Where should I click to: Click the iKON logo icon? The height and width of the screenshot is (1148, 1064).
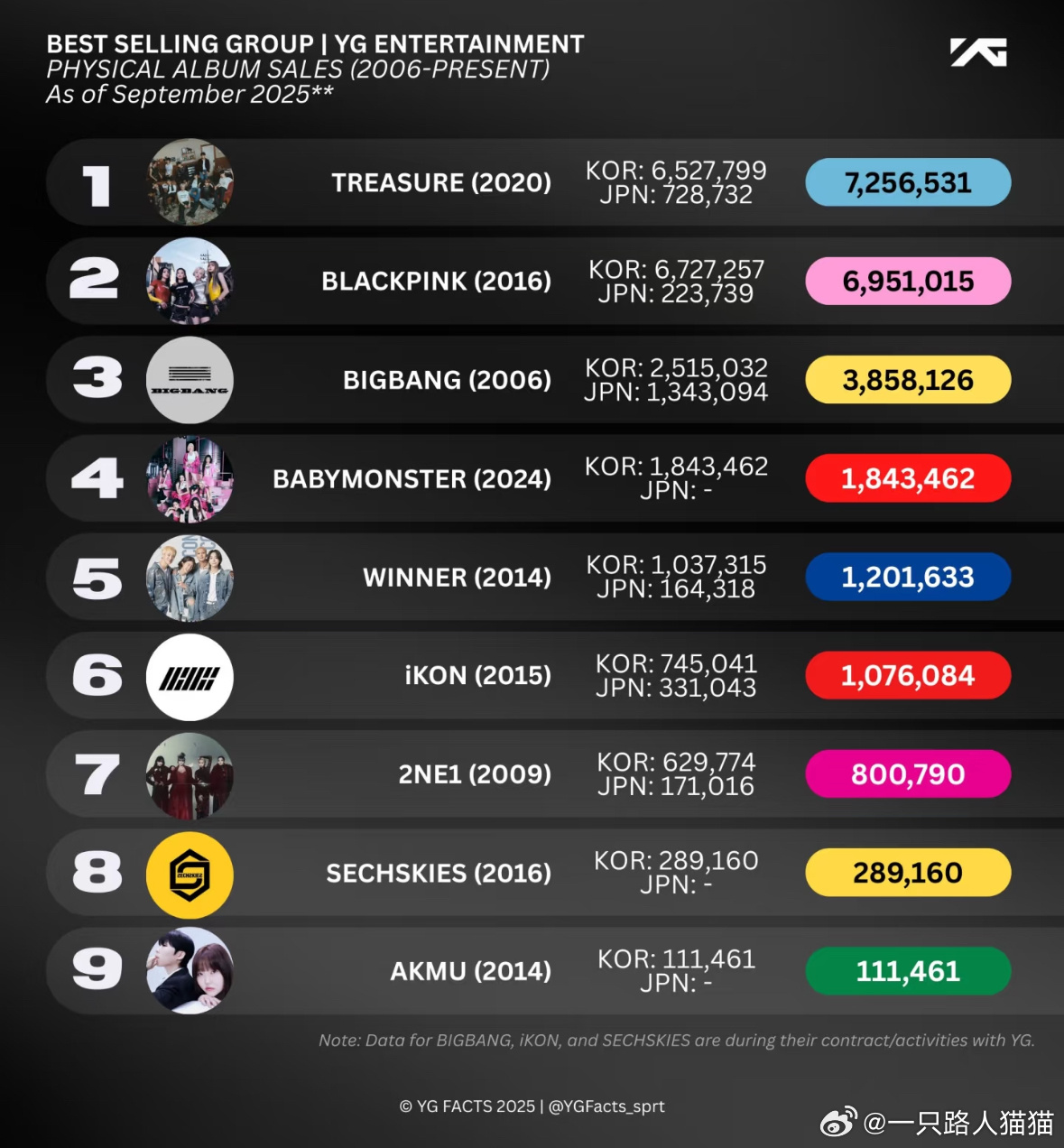(190, 676)
